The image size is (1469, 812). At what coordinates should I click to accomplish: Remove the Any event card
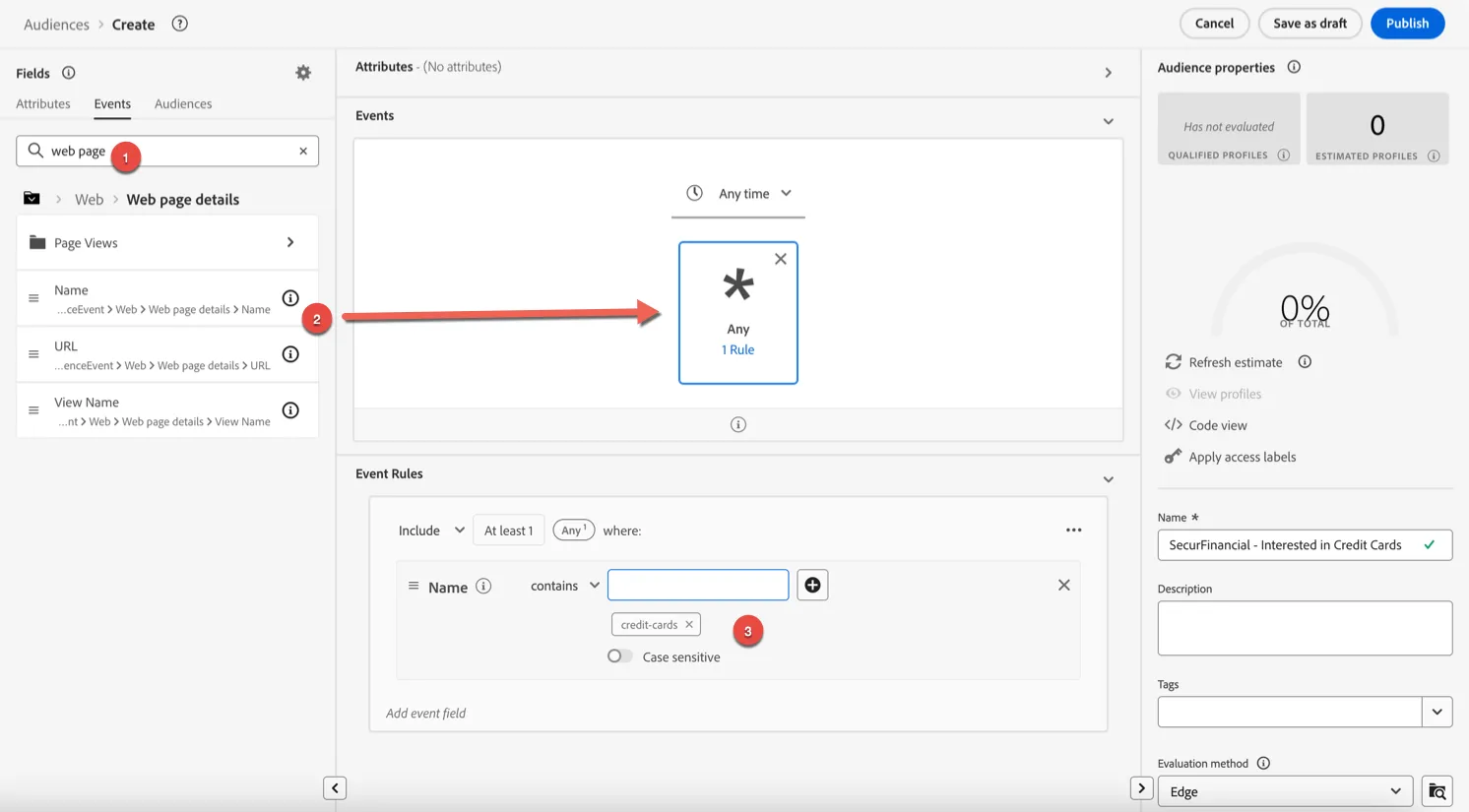tap(781, 259)
